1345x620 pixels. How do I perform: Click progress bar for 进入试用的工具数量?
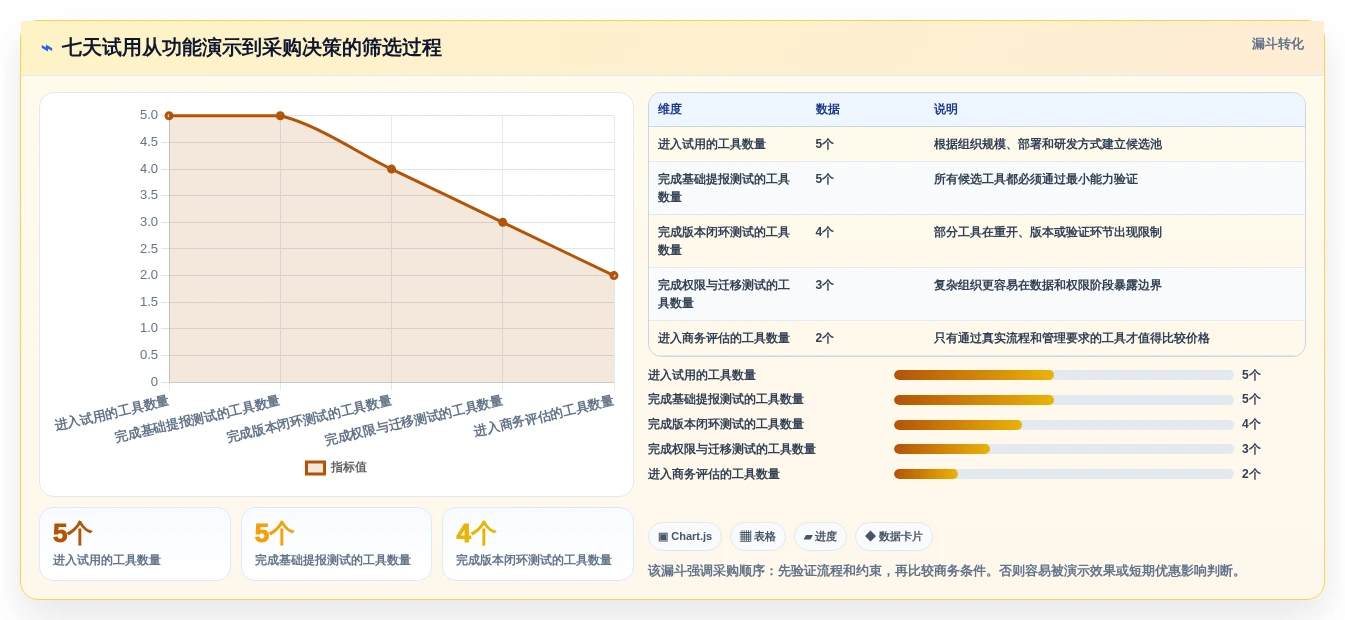(x=1064, y=375)
